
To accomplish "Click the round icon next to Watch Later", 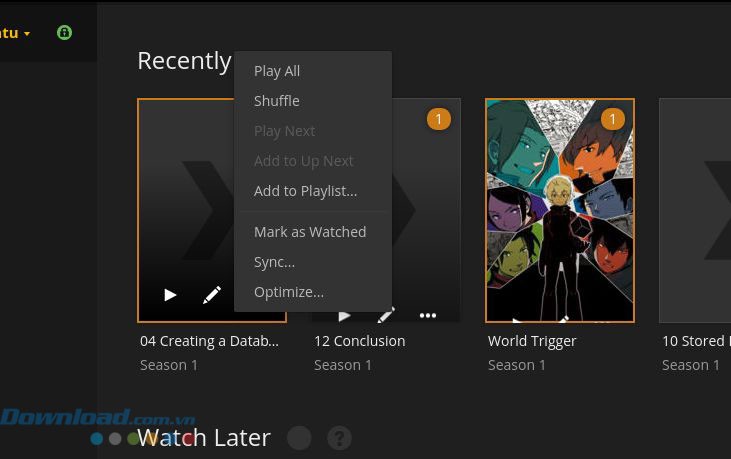I will tap(299, 438).
